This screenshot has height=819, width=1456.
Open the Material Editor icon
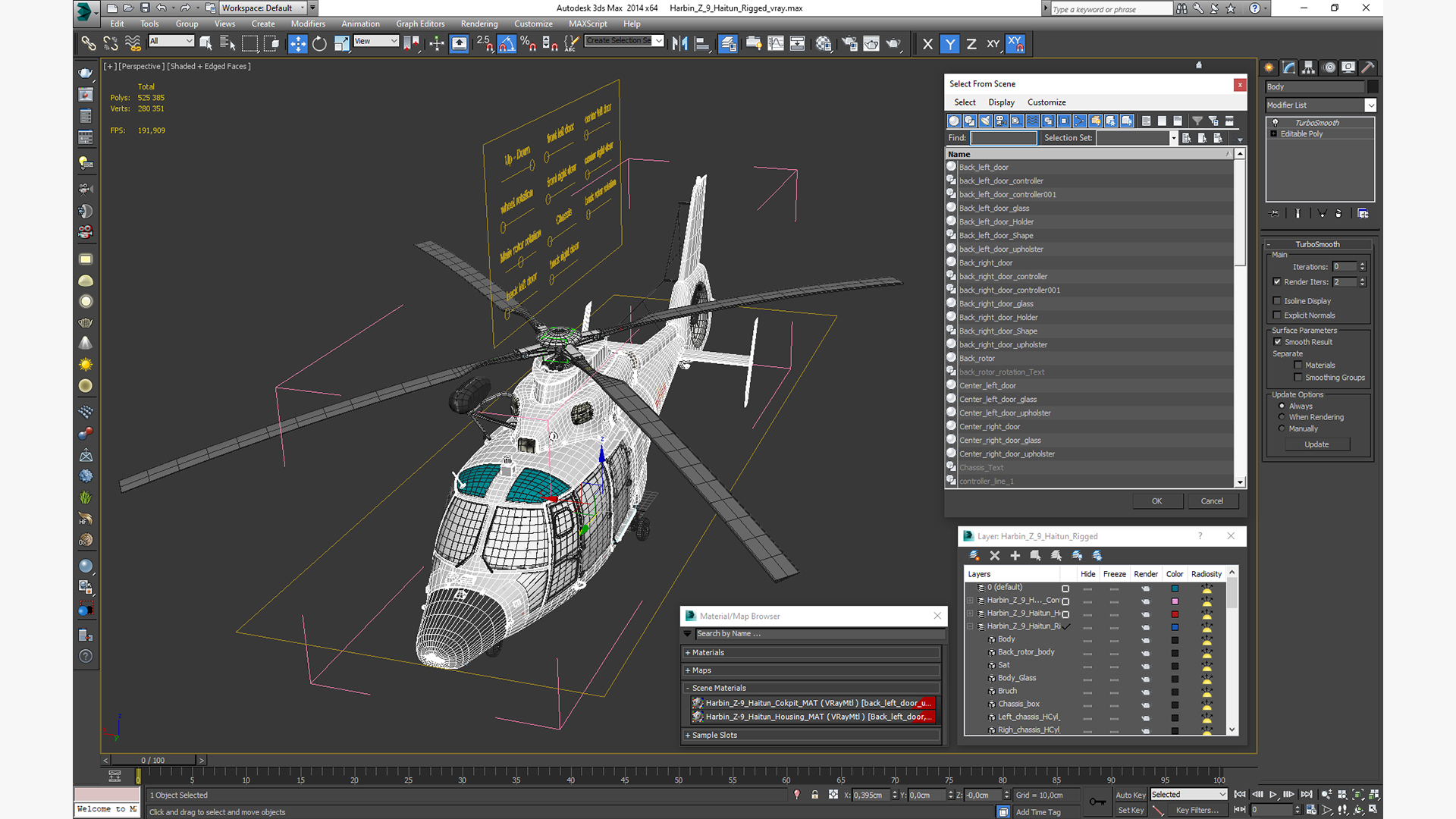[824, 44]
